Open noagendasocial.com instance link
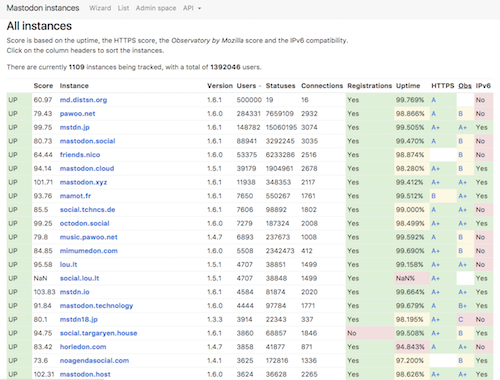 pos(94,360)
